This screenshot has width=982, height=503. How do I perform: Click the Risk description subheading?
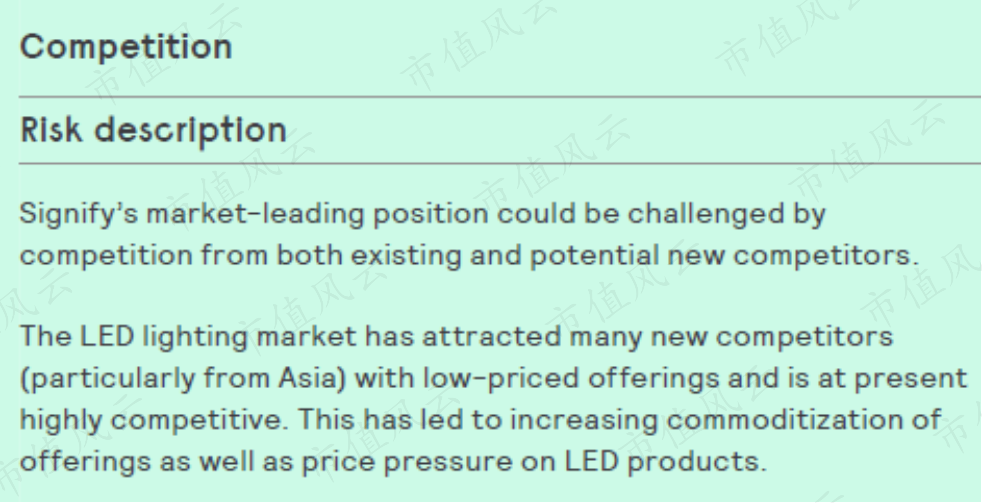click(153, 130)
